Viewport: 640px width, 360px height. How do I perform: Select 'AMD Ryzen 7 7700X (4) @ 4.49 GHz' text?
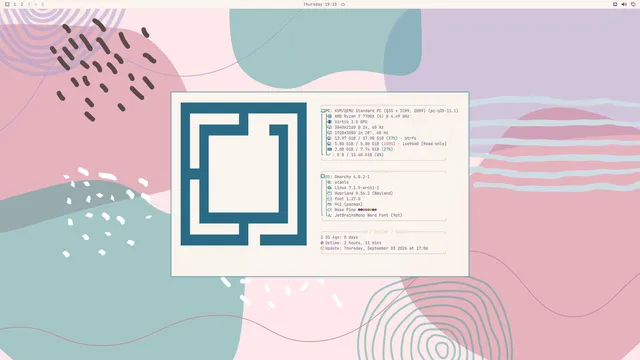[x=372, y=116]
